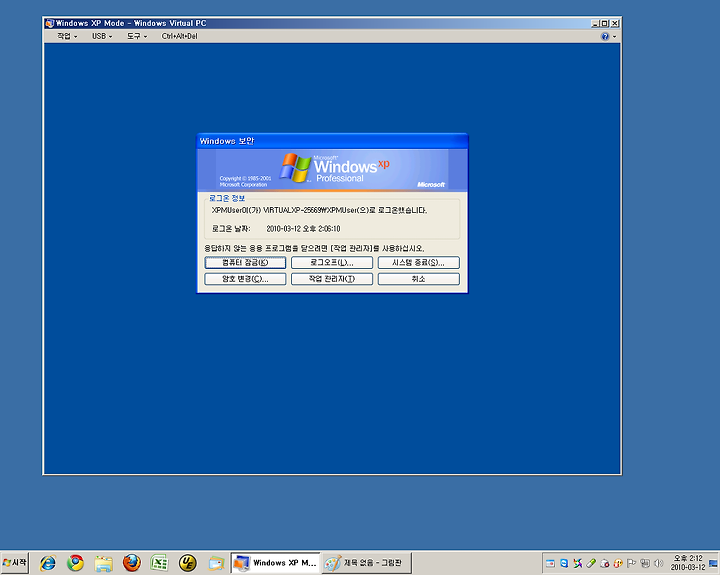Dismiss the dialog with 취소
Image resolution: width=720 pixels, height=575 pixels.
pos(418,279)
